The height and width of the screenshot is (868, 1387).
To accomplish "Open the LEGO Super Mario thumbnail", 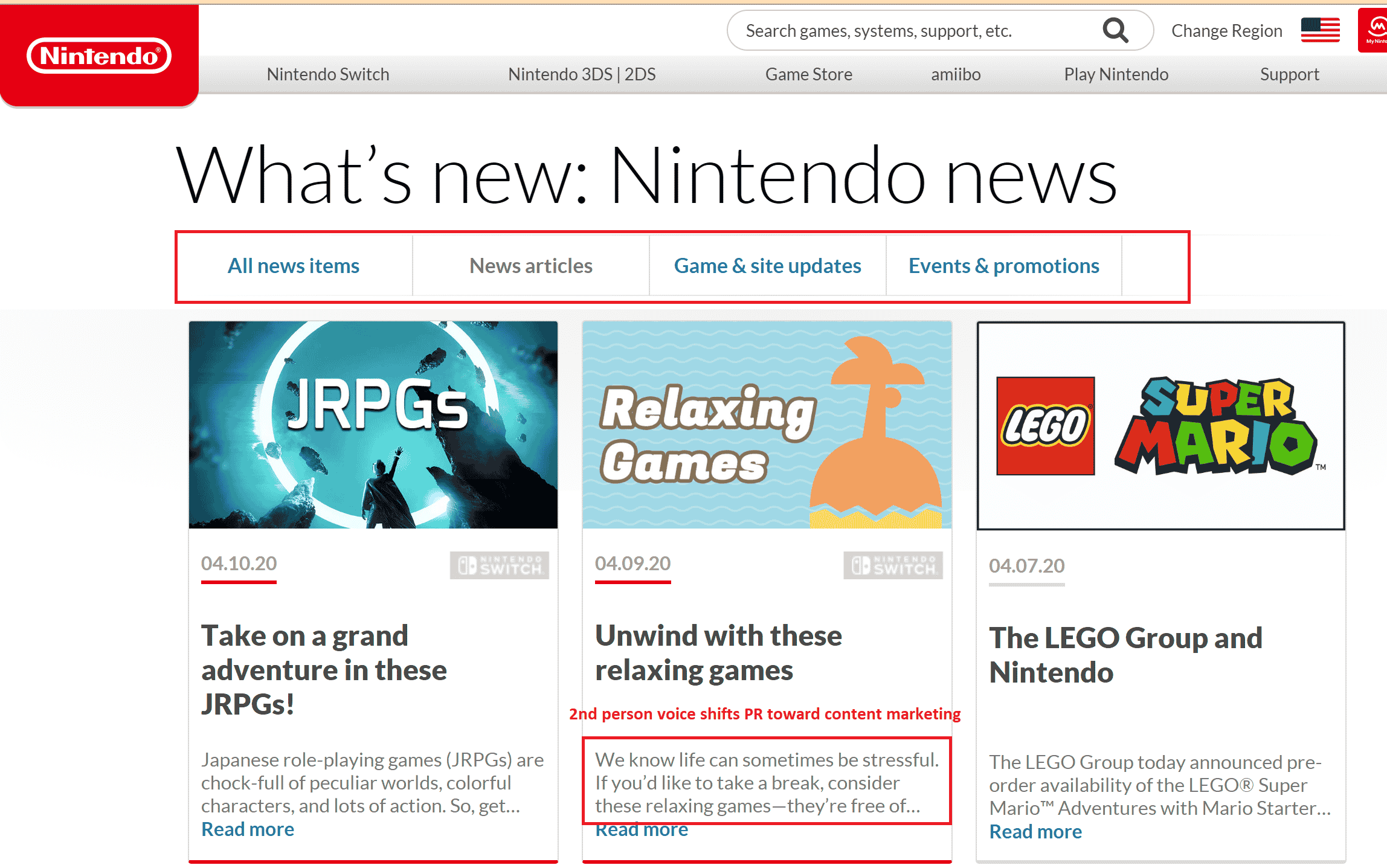I will tap(1161, 426).
